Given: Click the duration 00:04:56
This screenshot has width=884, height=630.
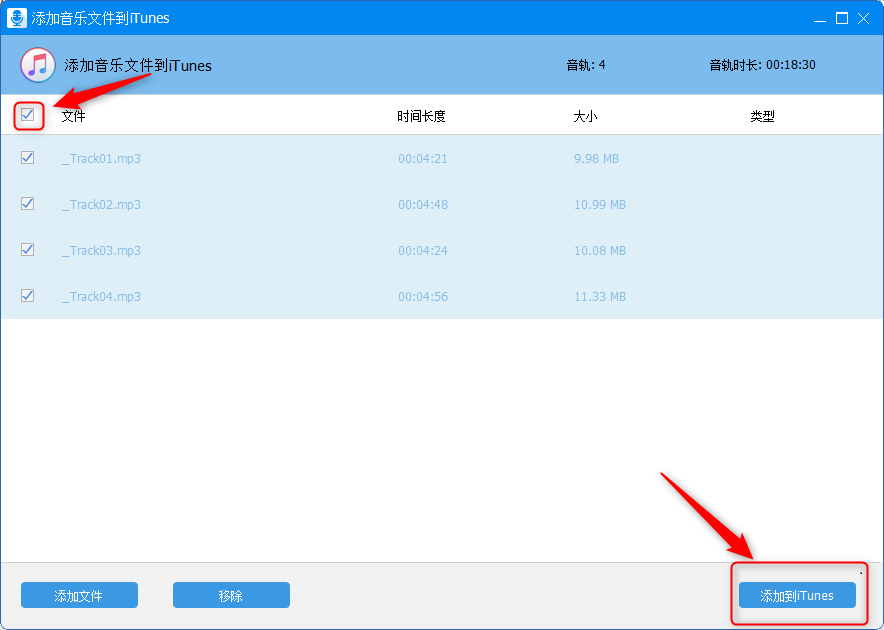Looking at the screenshot, I should [x=423, y=297].
